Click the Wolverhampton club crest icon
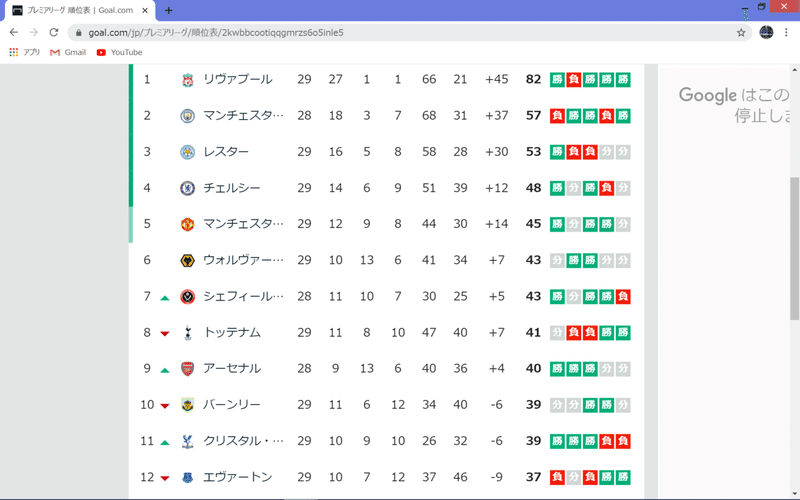This screenshot has height=500, width=800. coord(187,260)
